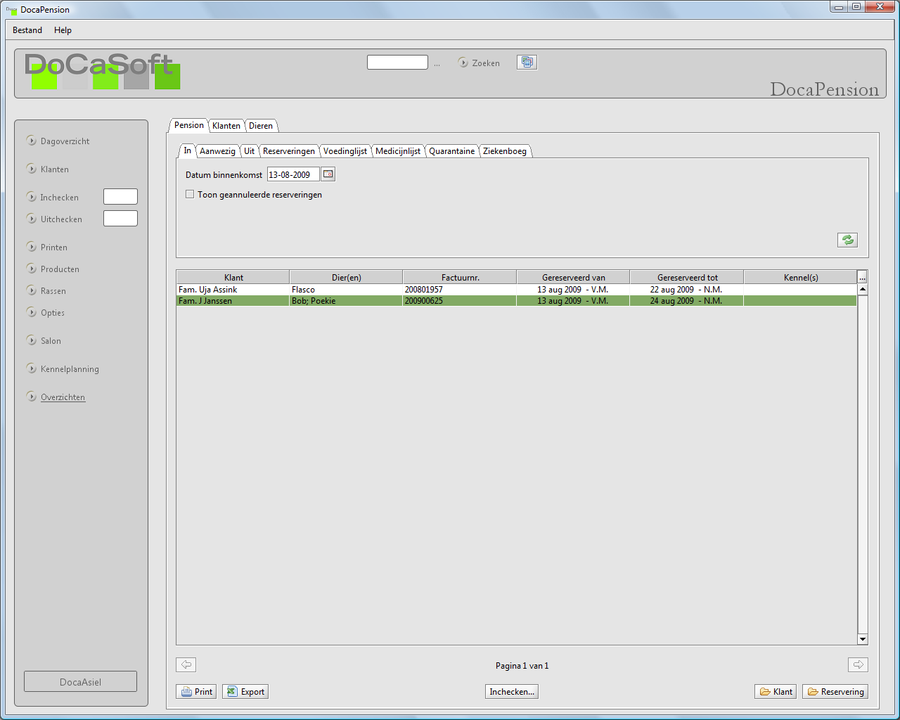This screenshot has width=900, height=720.
Task: Open Overzichten in the sidebar
Action: click(x=63, y=397)
